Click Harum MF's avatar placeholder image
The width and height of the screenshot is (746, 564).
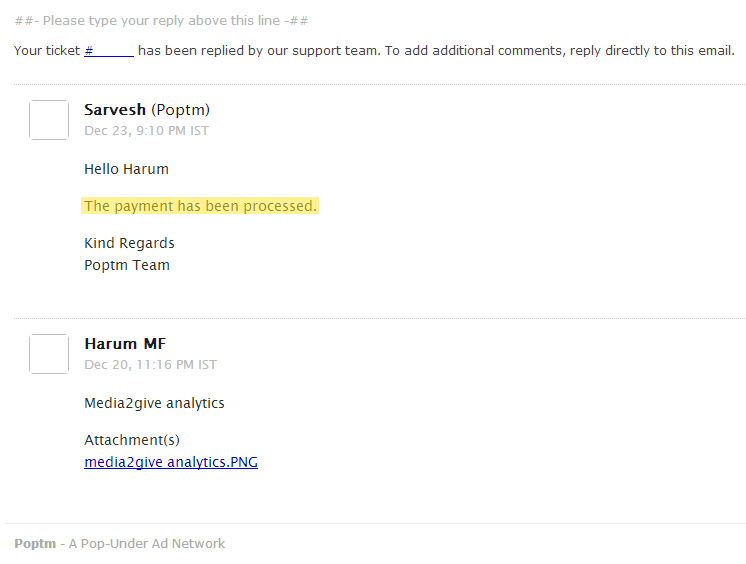pyautogui.click(x=49, y=354)
